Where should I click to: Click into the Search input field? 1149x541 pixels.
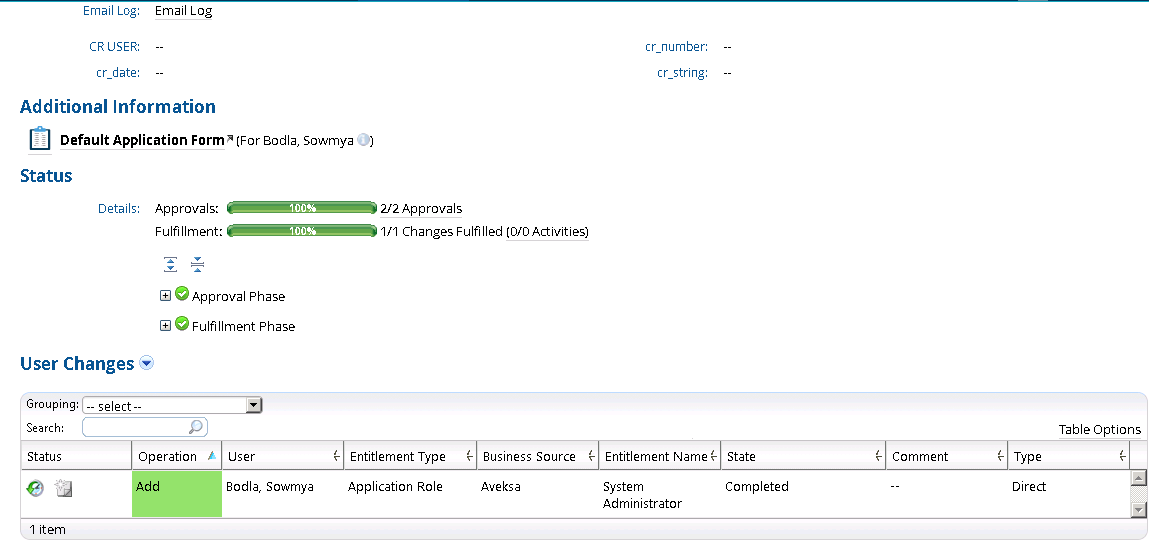pyautogui.click(x=135, y=427)
